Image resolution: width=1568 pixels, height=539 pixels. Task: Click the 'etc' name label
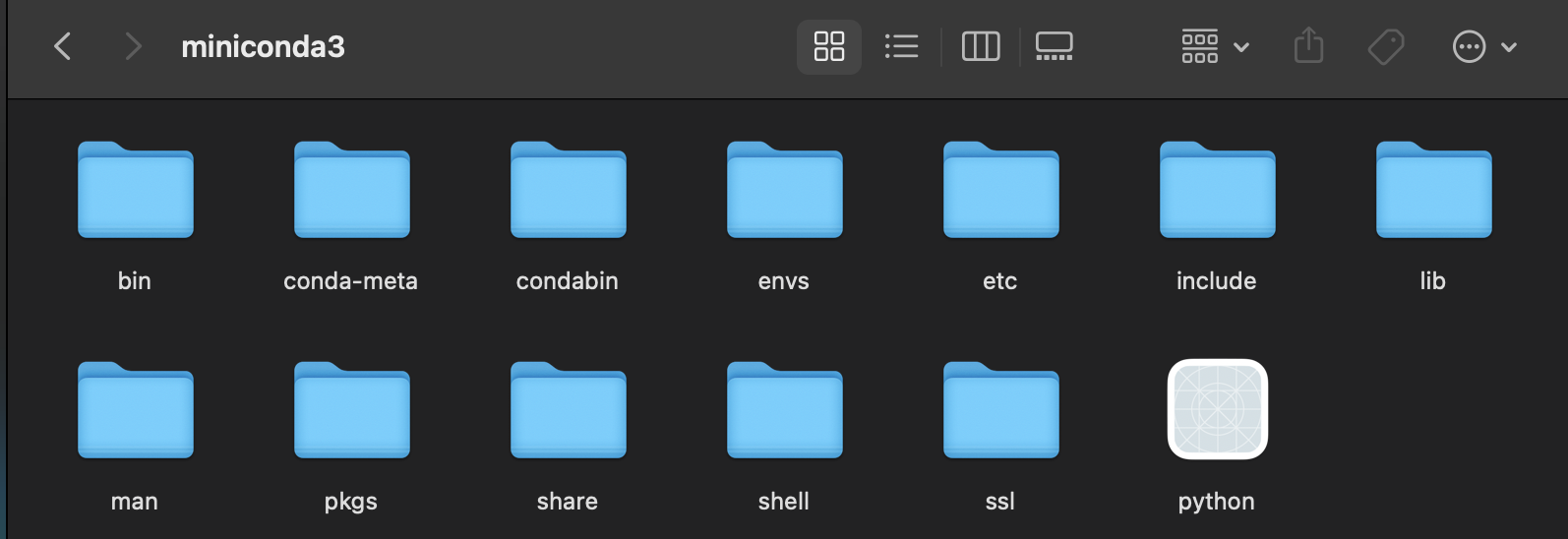pos(1000,281)
